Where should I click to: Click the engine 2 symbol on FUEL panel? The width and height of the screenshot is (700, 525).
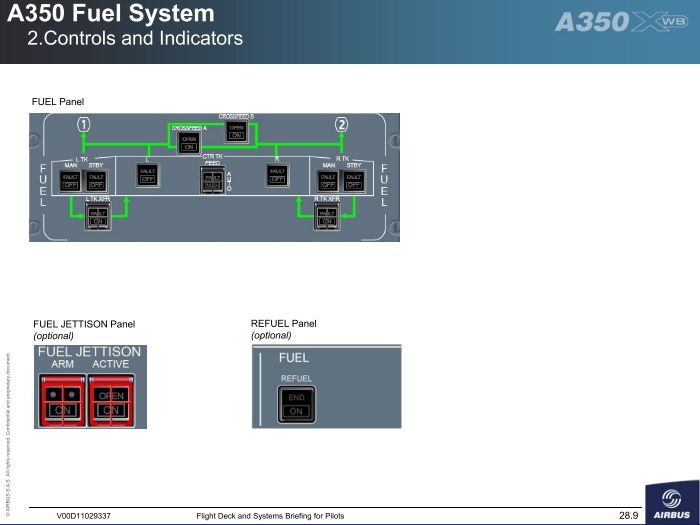coord(342,125)
